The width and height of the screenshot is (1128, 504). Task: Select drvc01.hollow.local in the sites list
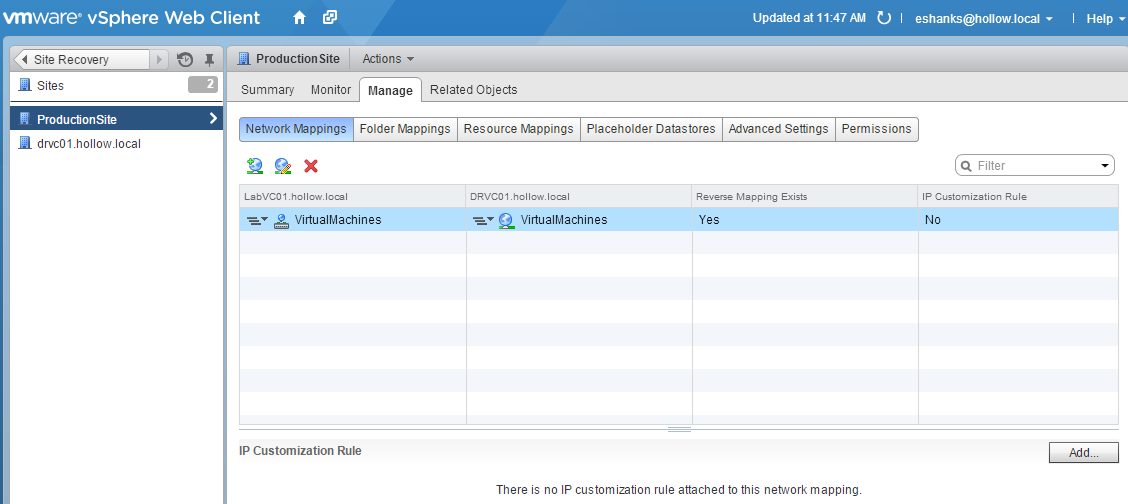[88, 144]
